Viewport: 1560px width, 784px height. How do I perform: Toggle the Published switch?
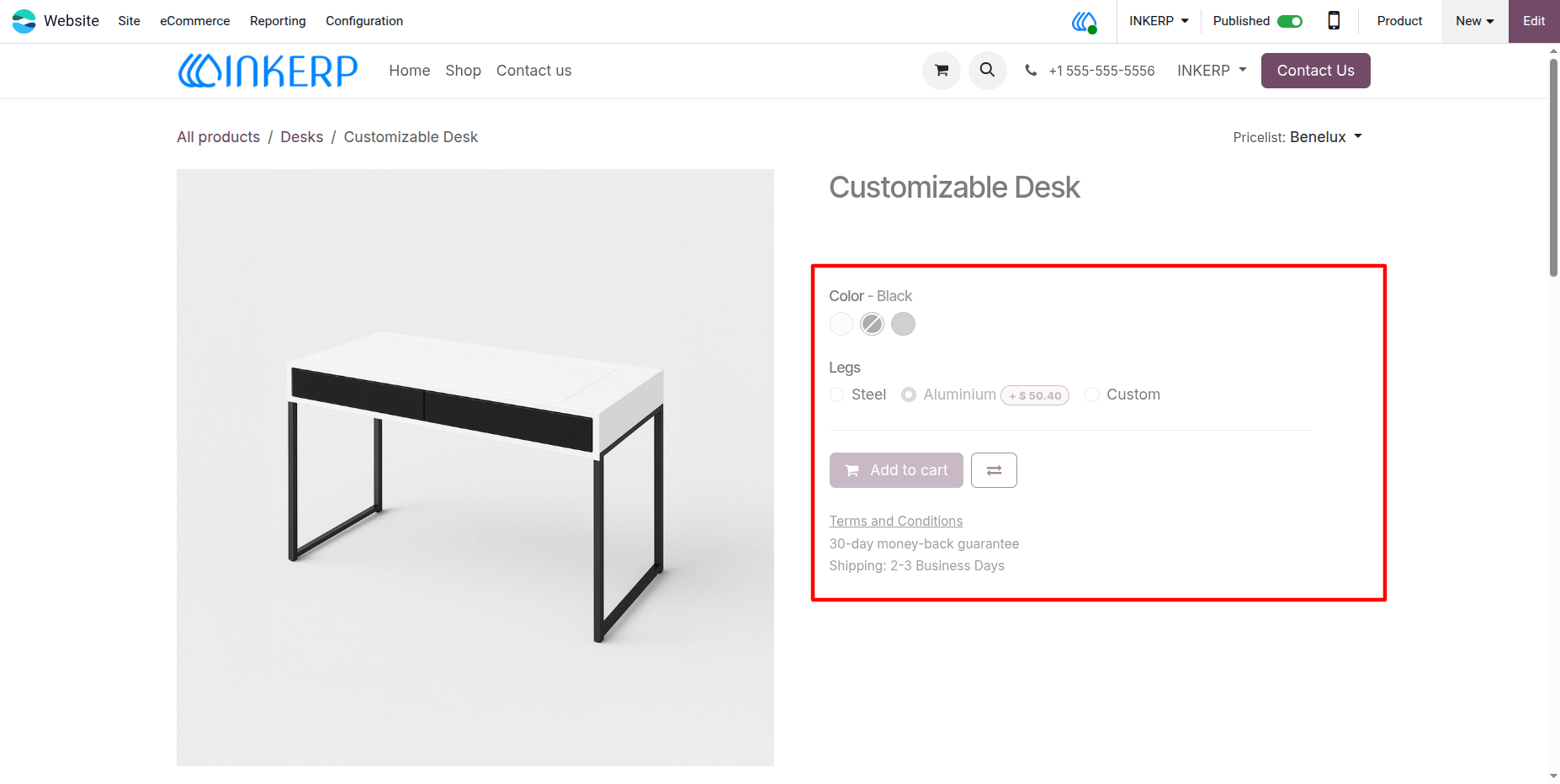[x=1290, y=21]
